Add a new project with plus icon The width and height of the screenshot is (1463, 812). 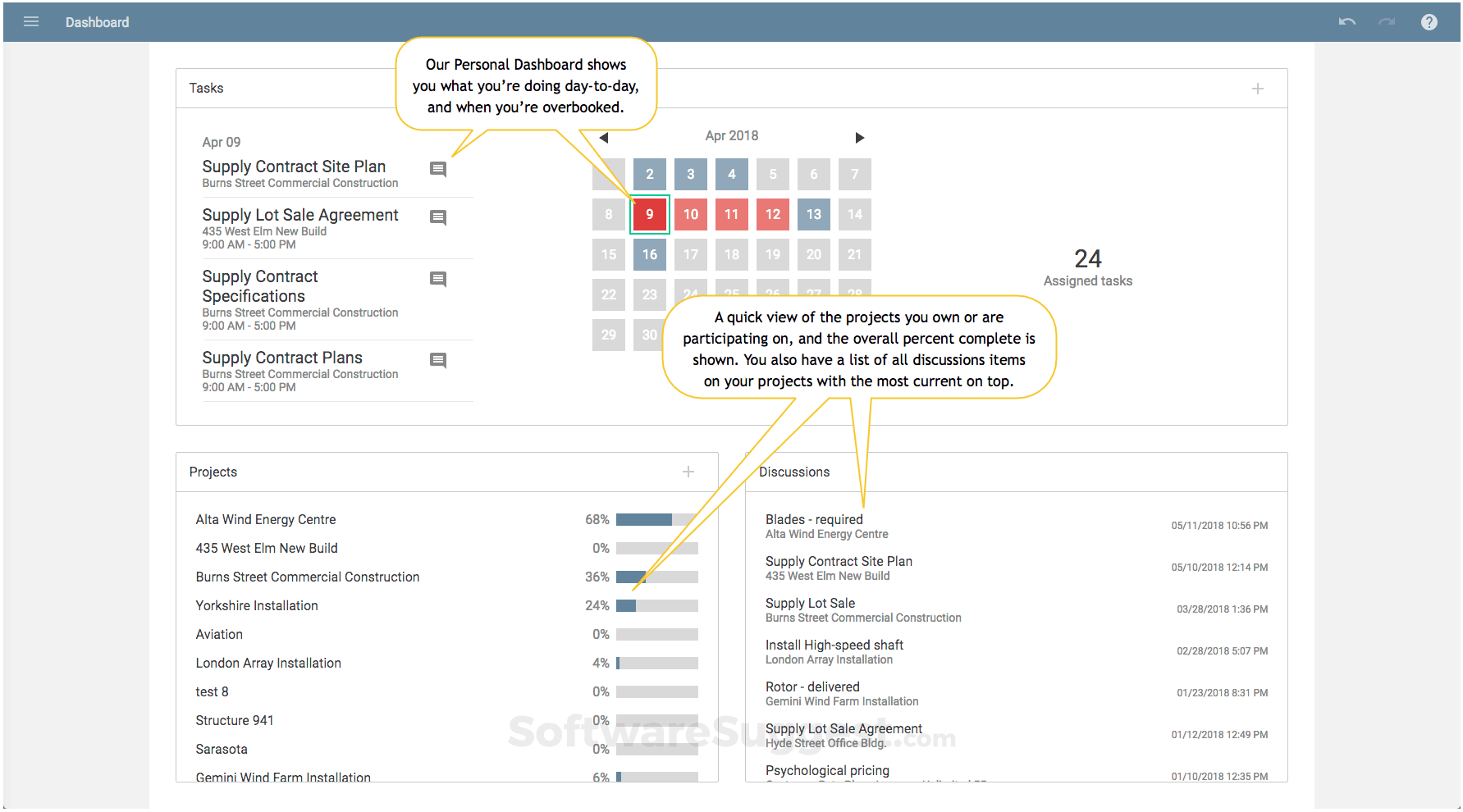688,472
